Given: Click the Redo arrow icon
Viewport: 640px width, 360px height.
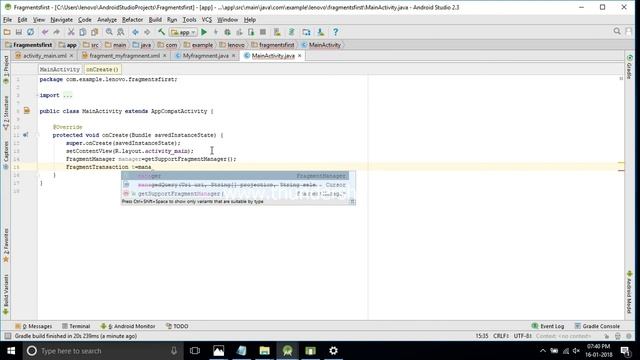Looking at the screenshot, I should coord(57,32).
